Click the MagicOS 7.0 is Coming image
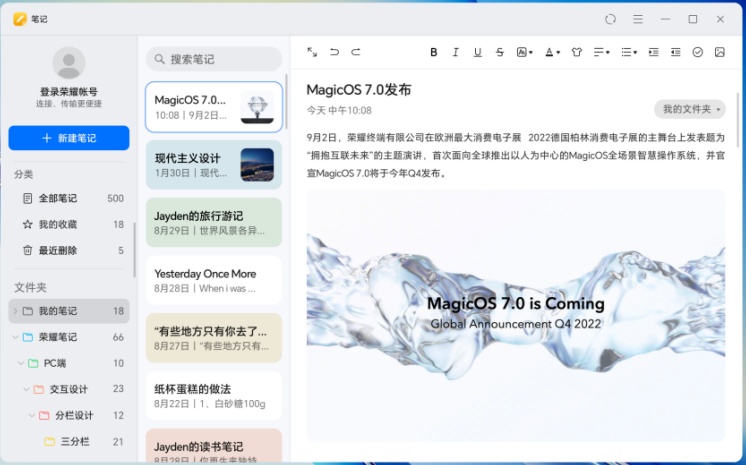The width and height of the screenshot is (746, 465). 516,316
